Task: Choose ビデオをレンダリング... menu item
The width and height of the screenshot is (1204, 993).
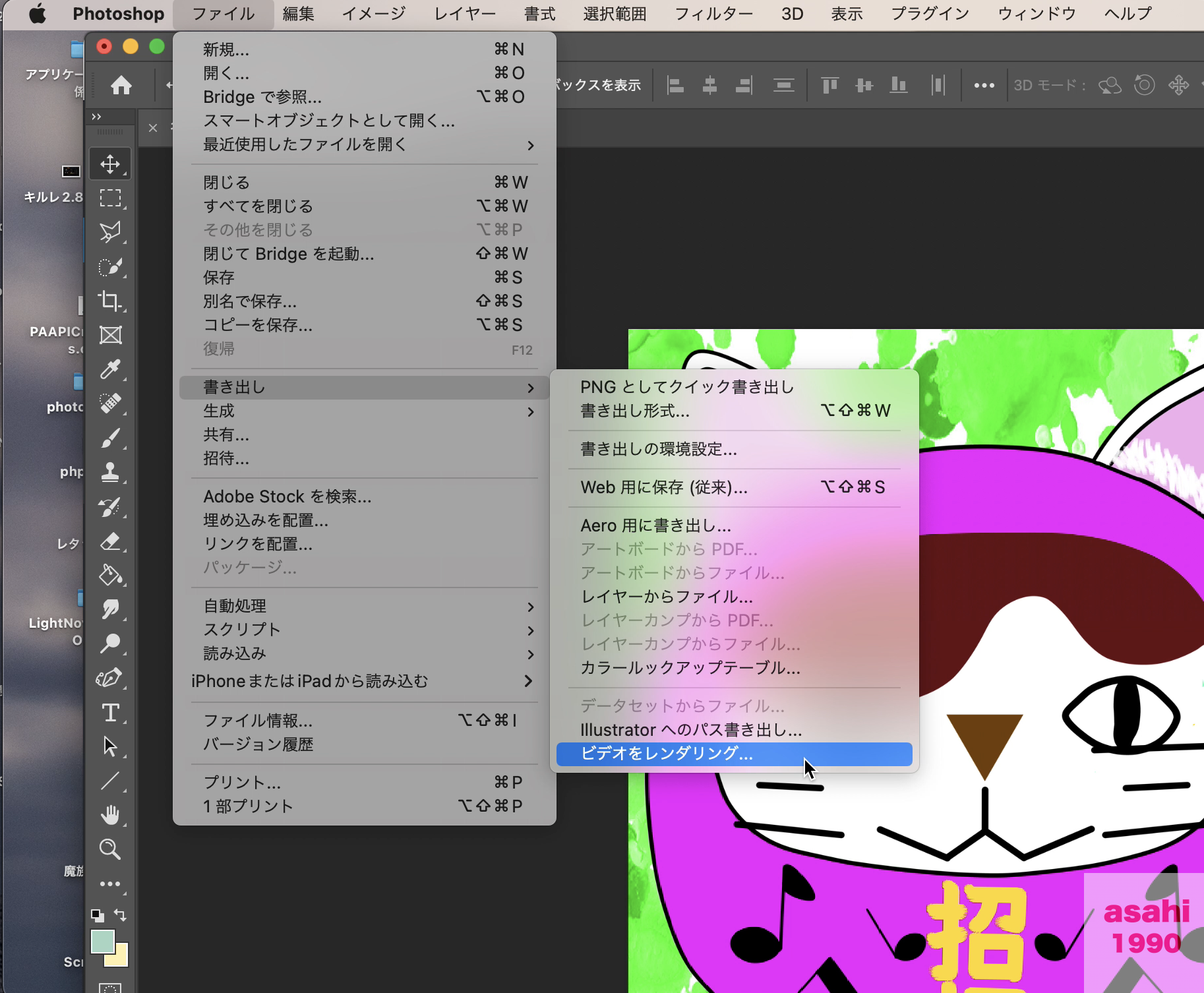Action: point(735,754)
